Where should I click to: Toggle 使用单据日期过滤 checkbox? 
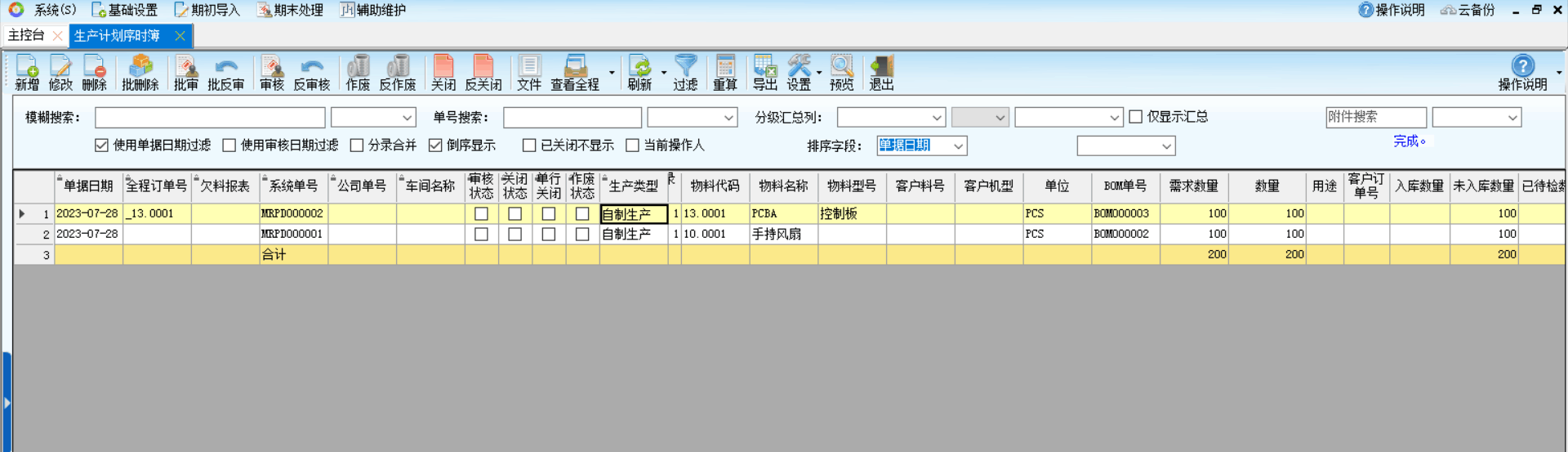coord(102,145)
